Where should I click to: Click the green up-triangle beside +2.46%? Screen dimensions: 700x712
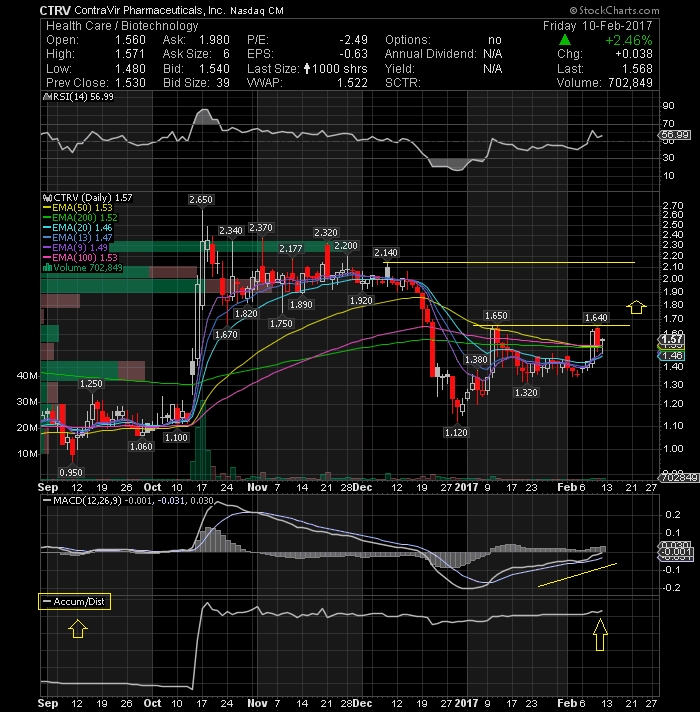pos(565,40)
